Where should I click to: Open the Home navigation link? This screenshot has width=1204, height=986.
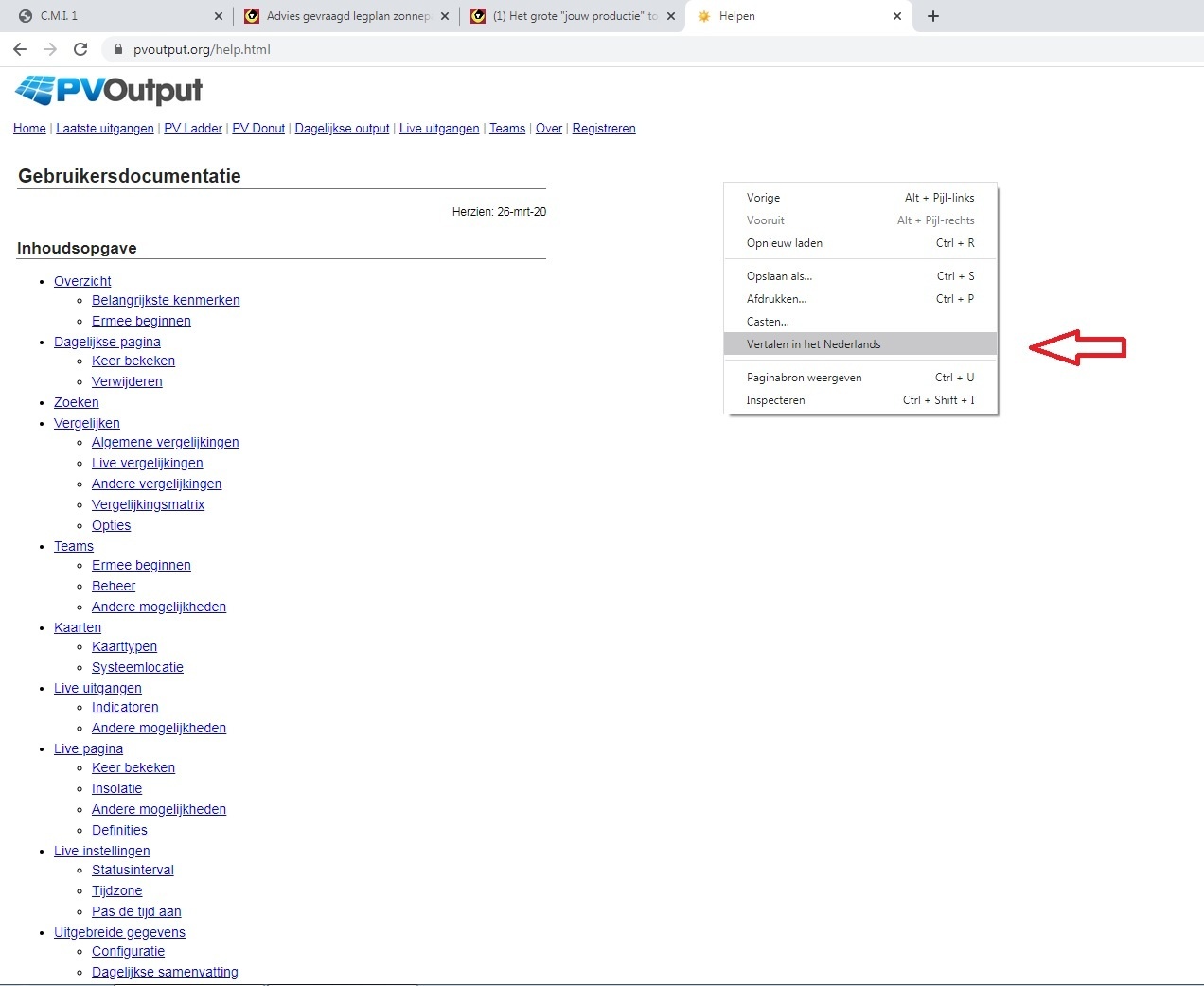29,129
